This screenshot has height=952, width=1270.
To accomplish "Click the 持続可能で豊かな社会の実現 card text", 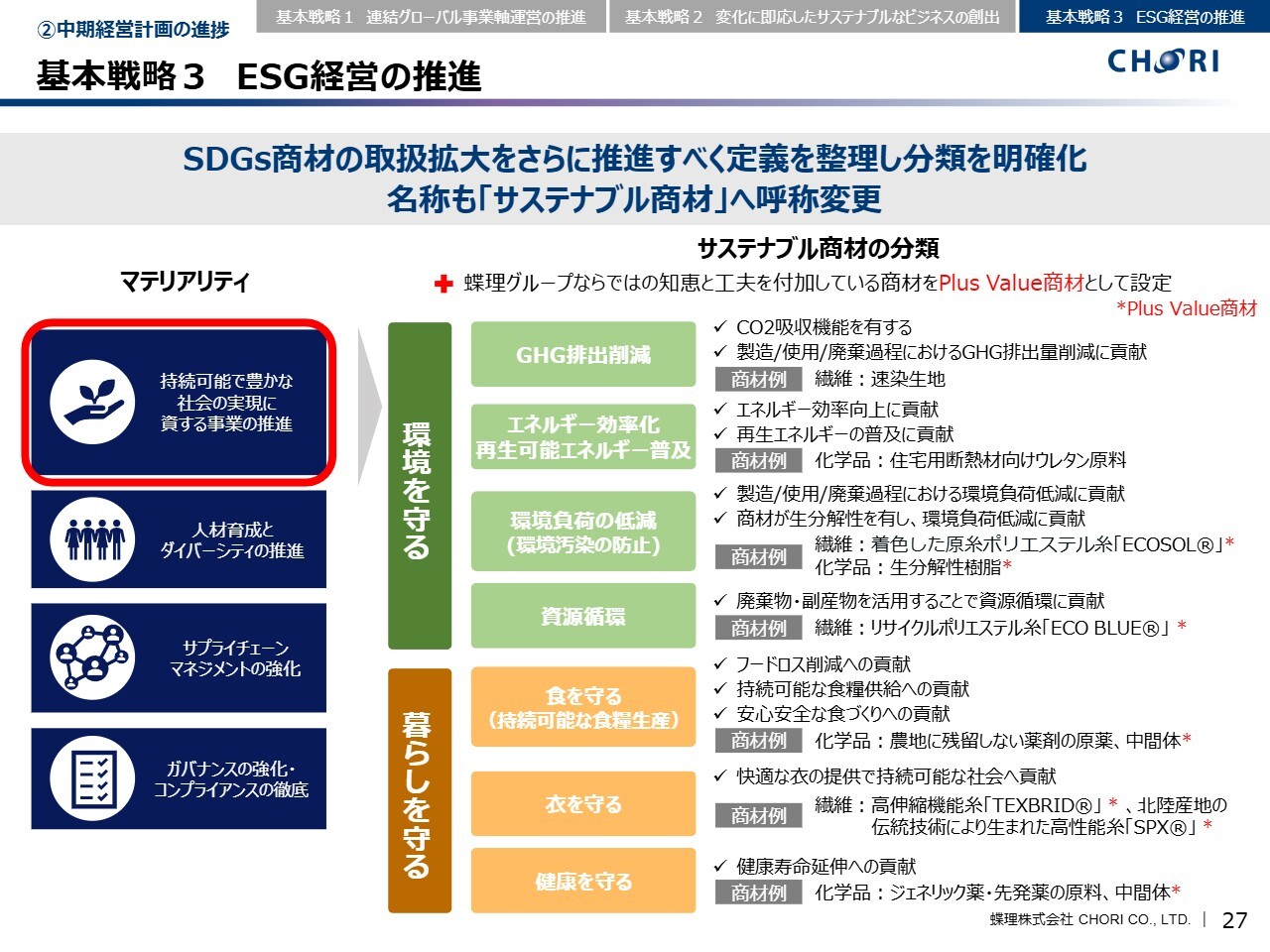I will coord(227,403).
